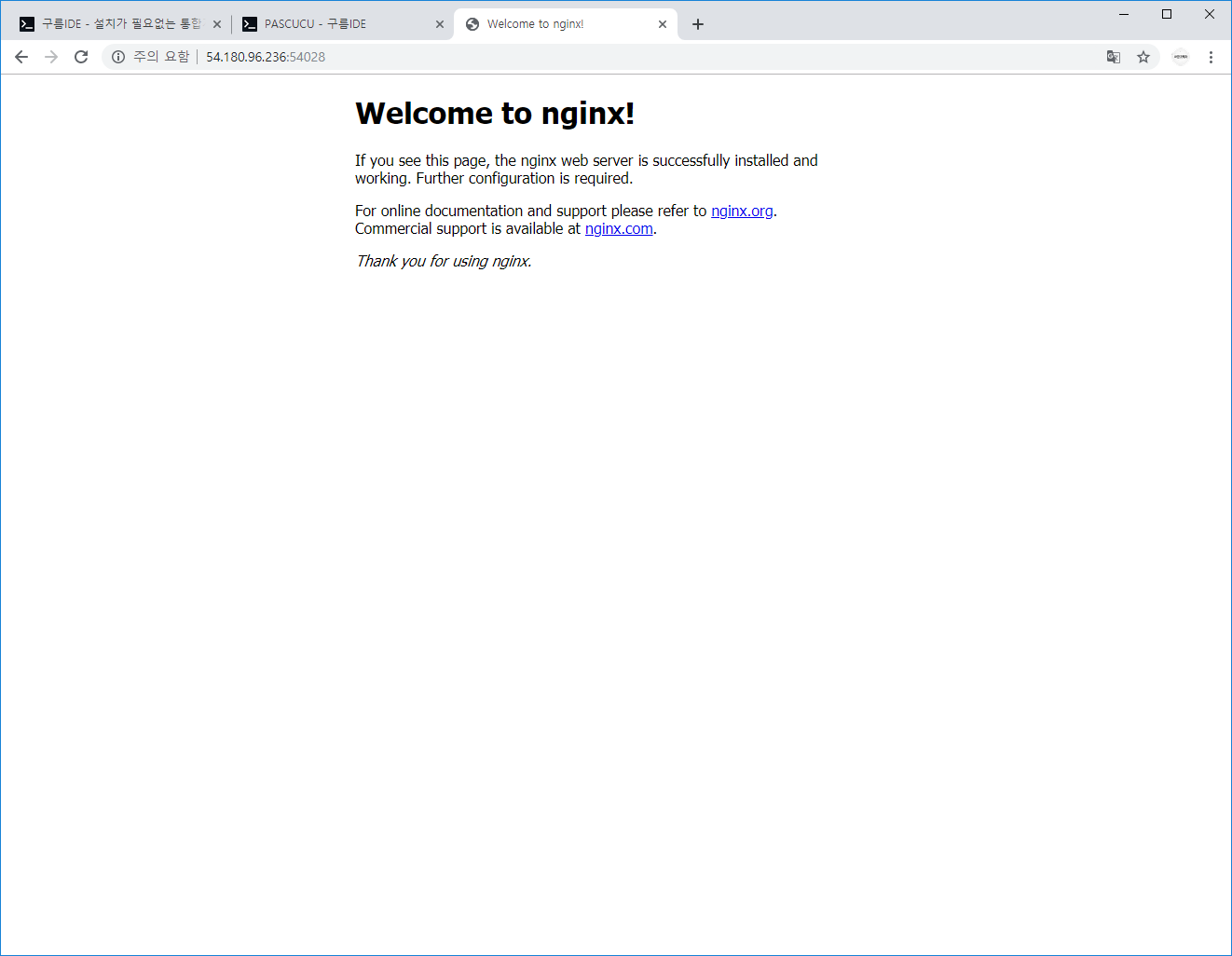Open the nginx.com commercial support link

click(x=619, y=228)
